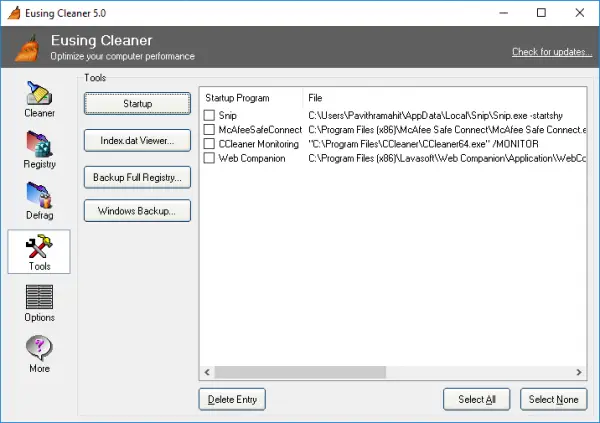Click the Eusing Cleaner broom logo in banner
The height and width of the screenshot is (423, 600).
pyautogui.click(x=27, y=48)
